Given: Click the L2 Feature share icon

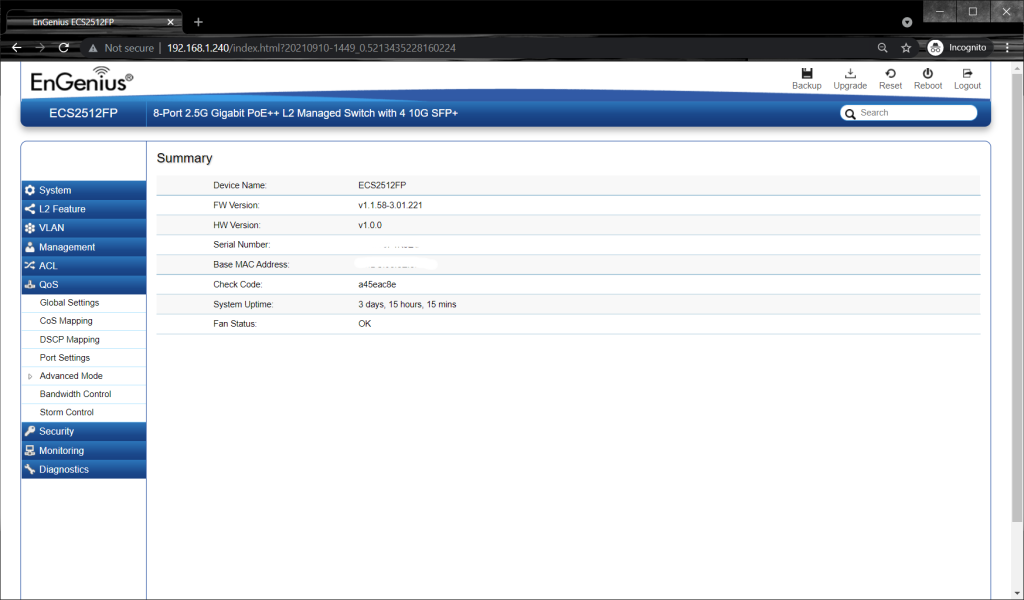Looking at the screenshot, I should pos(30,209).
